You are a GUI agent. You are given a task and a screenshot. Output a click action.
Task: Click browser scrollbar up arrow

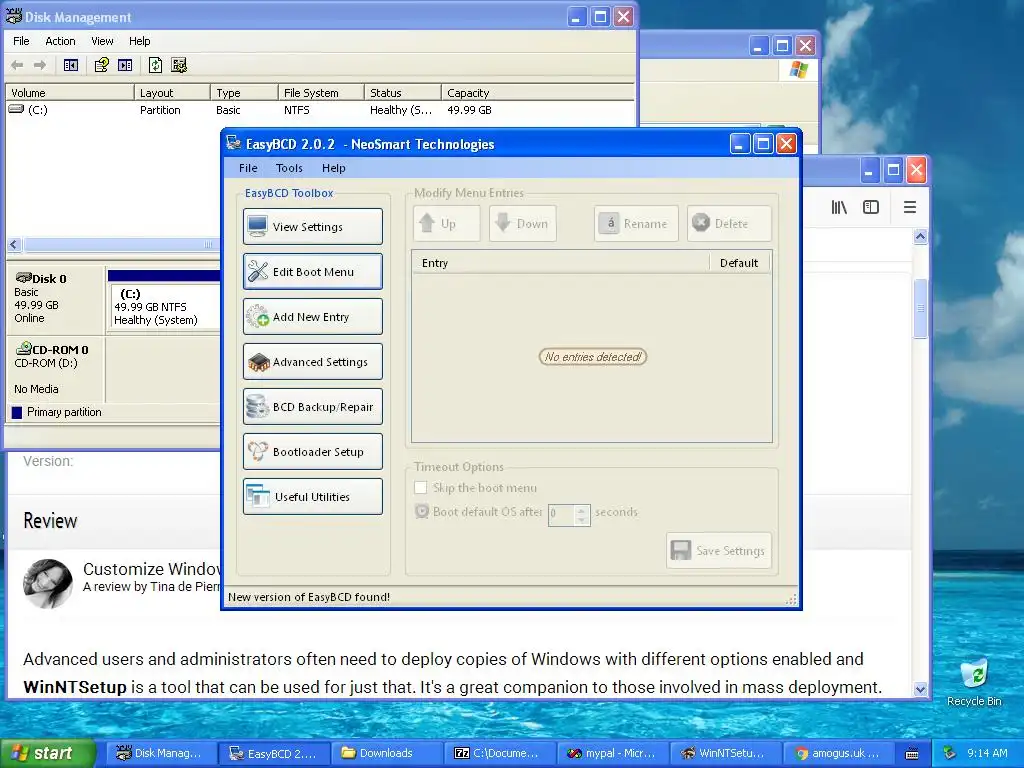(x=920, y=236)
